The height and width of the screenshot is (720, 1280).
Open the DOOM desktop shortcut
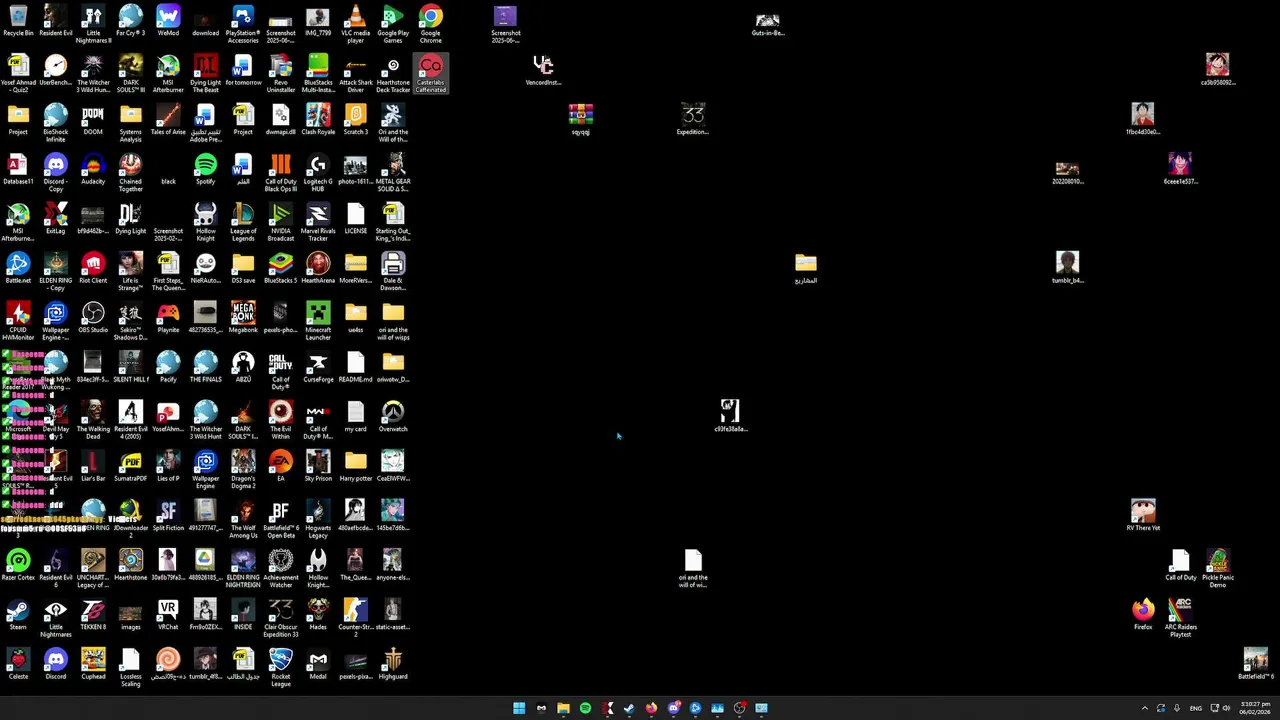point(93,117)
